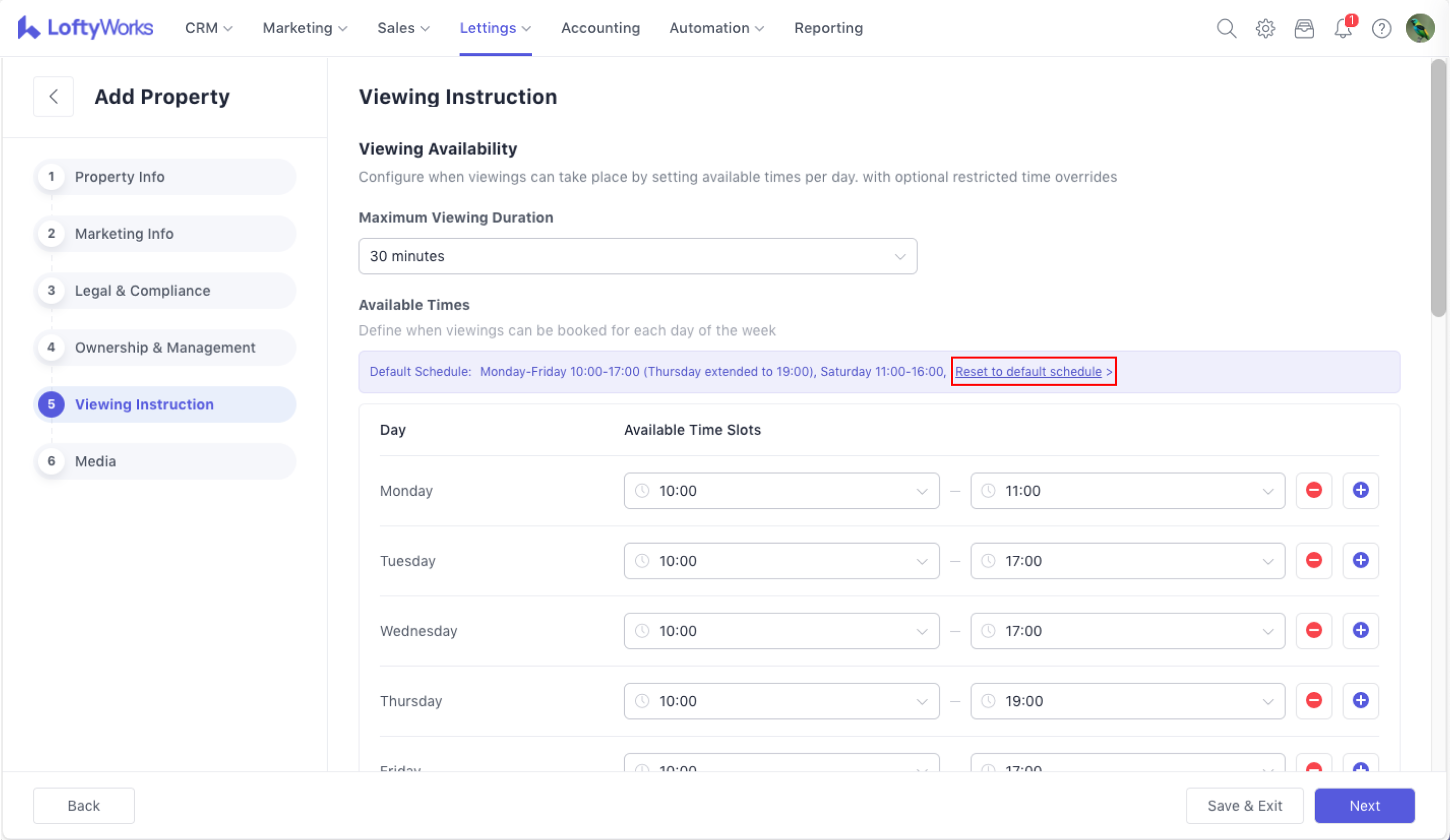Viewport: 1450px width, 840px height.
Task: Remove Thursday time slot with red minus
Action: click(x=1314, y=701)
